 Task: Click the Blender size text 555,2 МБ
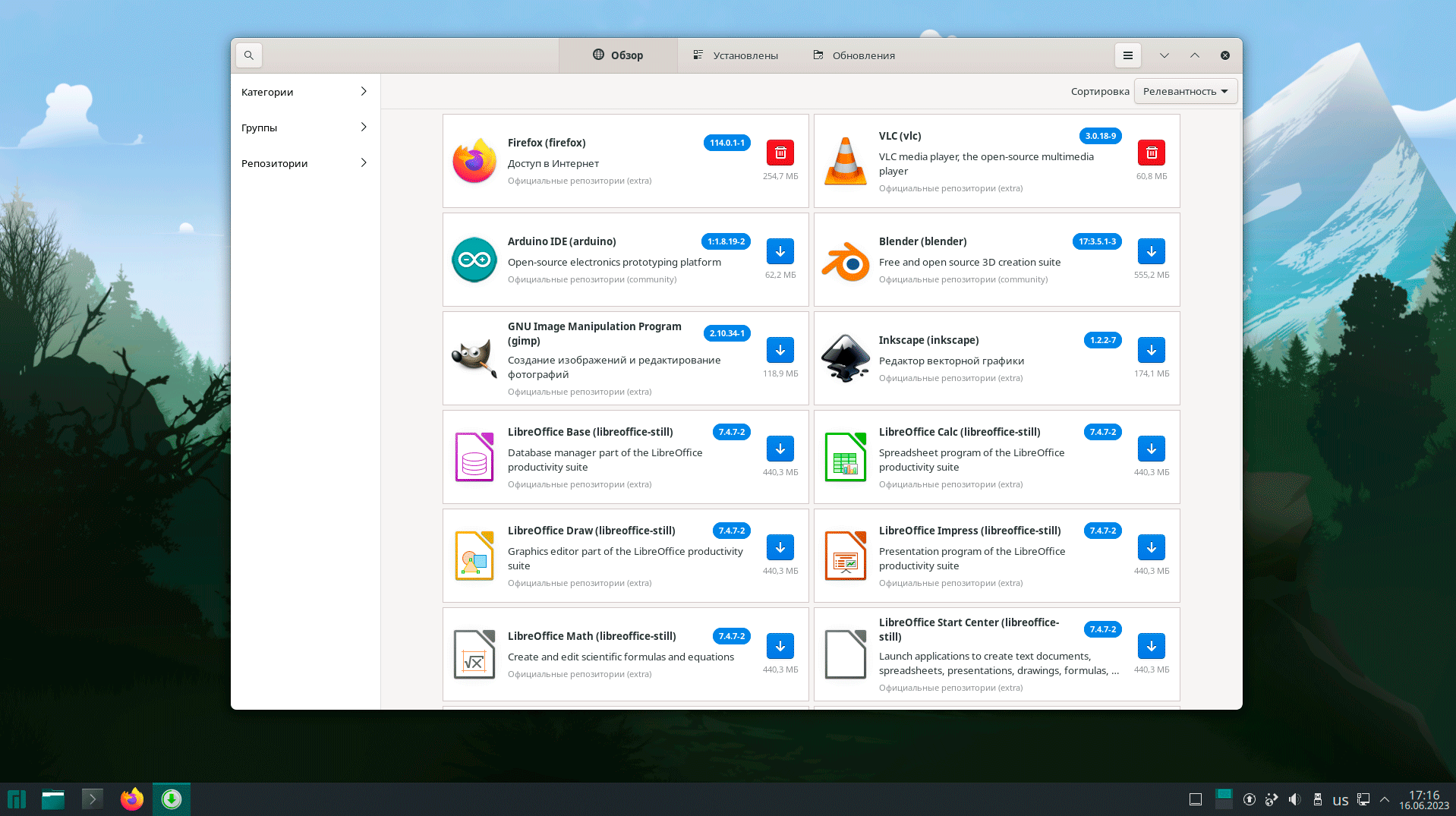pyautogui.click(x=1152, y=275)
